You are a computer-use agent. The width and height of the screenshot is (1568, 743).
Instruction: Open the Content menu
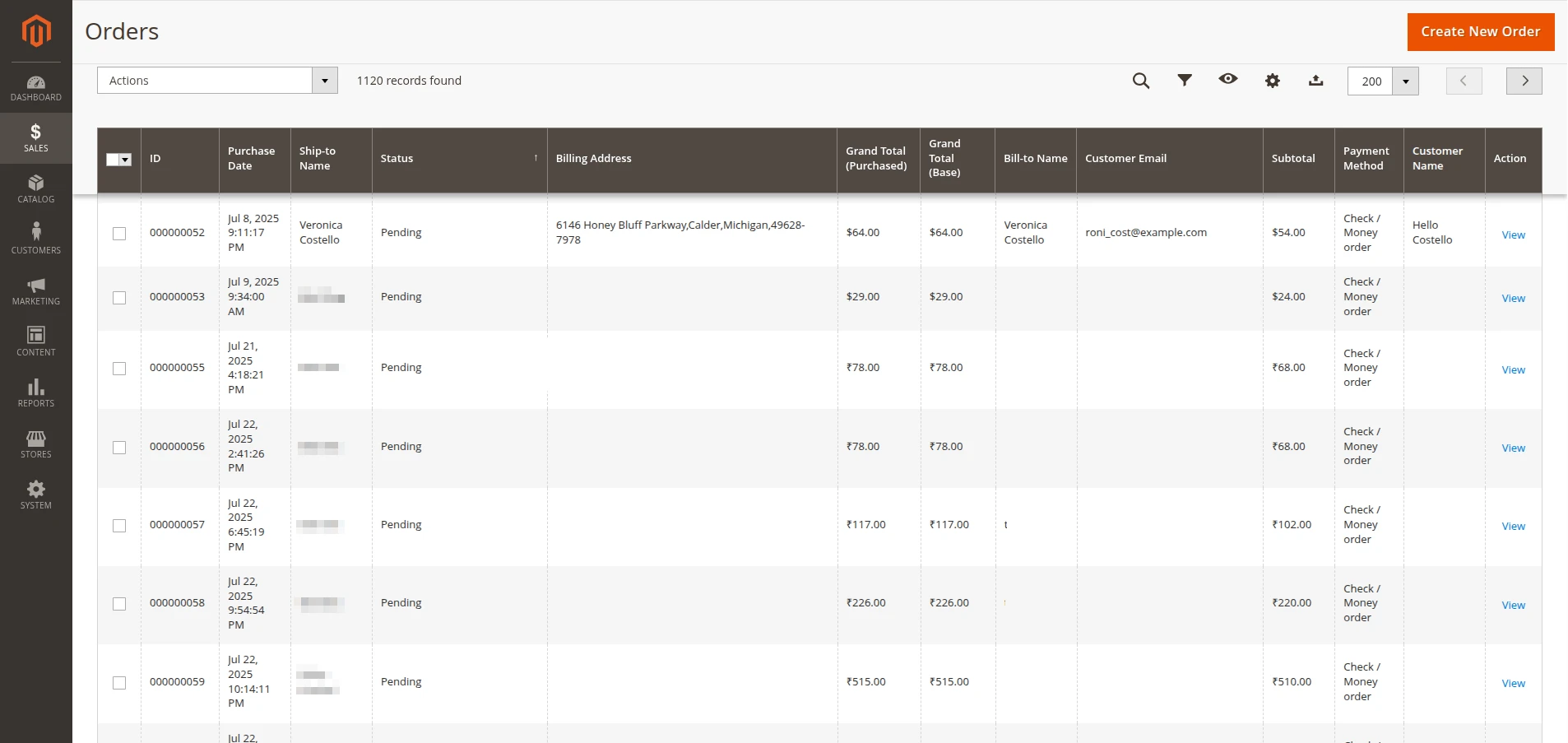point(36,341)
